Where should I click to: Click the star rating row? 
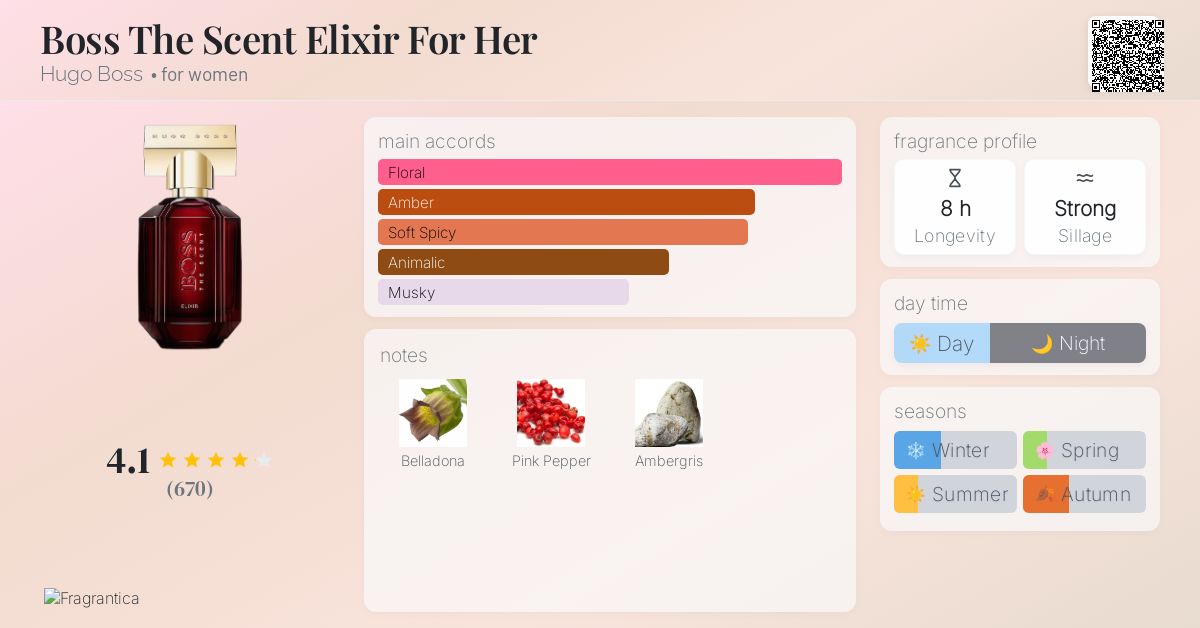pos(215,460)
